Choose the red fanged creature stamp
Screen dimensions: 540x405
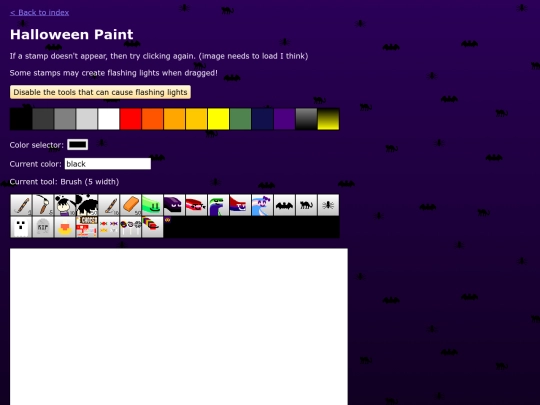click(x=196, y=205)
